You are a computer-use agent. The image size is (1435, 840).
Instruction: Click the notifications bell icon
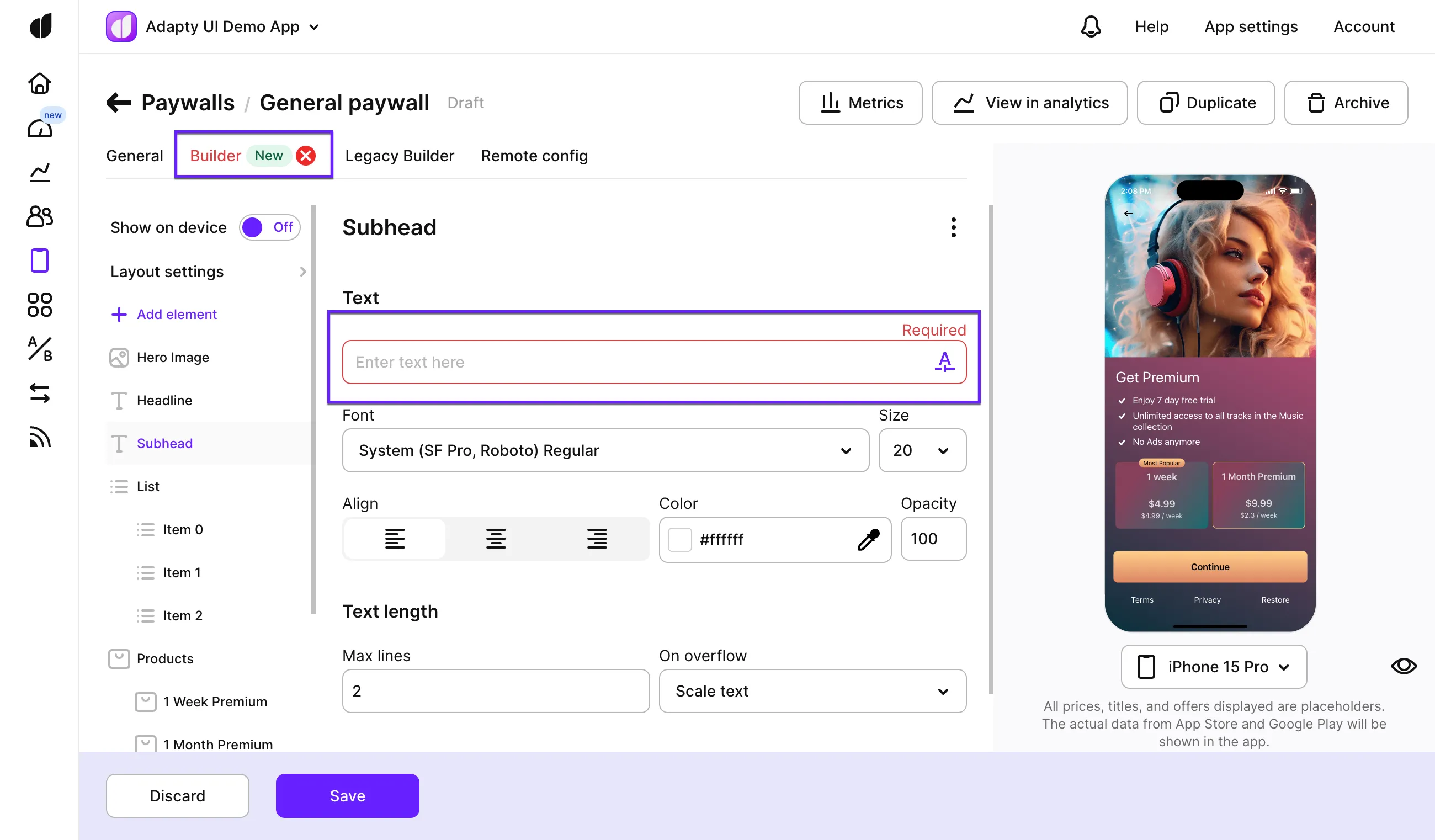click(x=1090, y=26)
